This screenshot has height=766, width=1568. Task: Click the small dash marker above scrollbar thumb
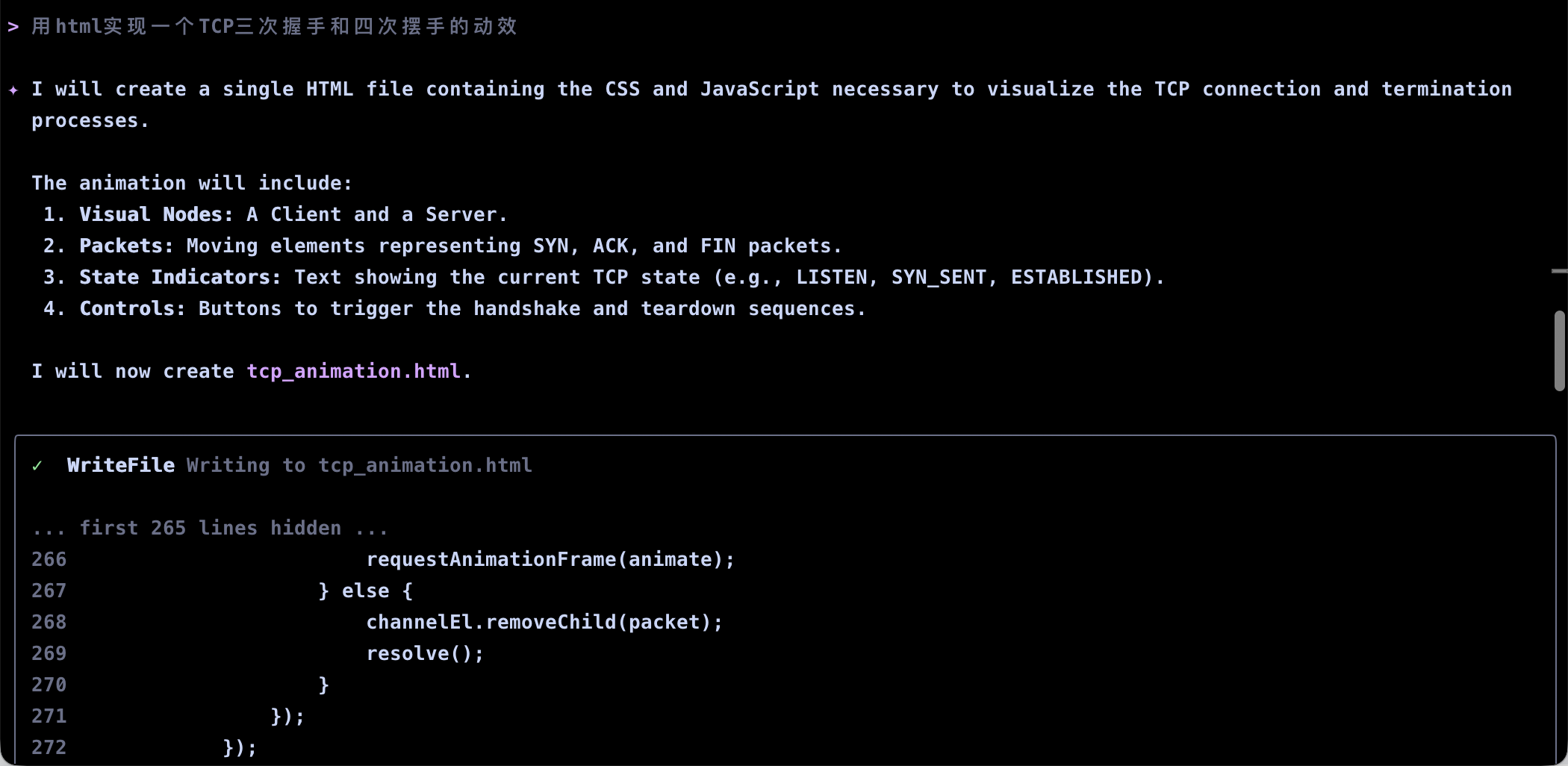pyautogui.click(x=1559, y=271)
